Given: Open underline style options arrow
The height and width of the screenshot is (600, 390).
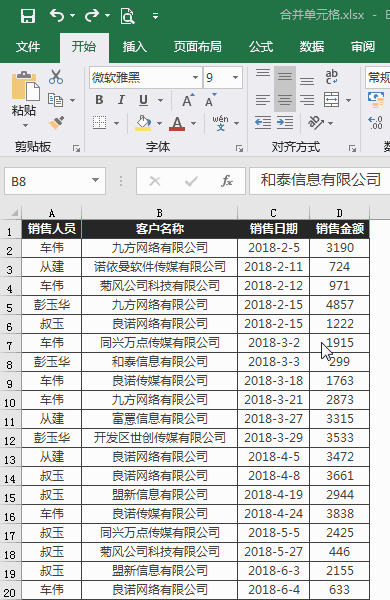Looking at the screenshot, I should pyautogui.click(x=161, y=101).
